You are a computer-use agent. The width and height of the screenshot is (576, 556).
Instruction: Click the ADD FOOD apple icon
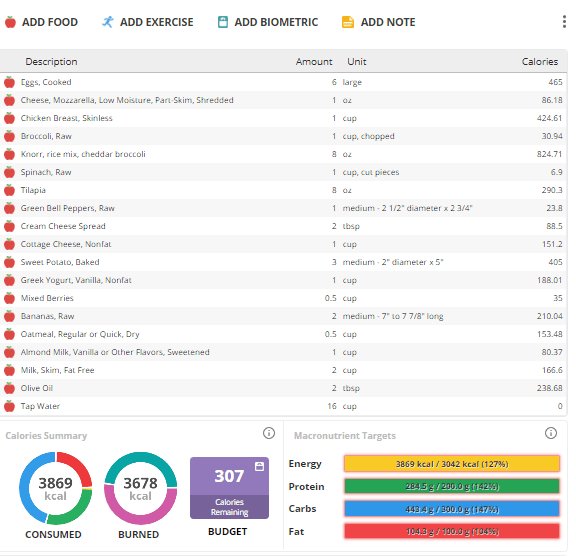pyautogui.click(x=10, y=22)
